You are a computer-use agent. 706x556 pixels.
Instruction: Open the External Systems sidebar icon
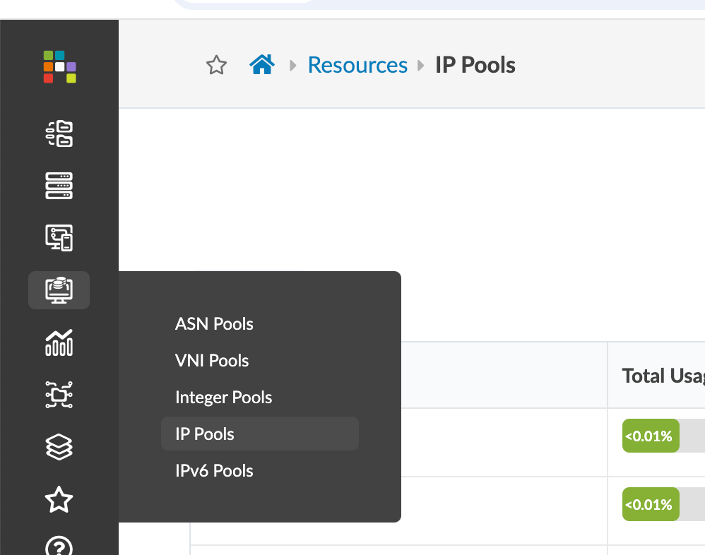[59, 395]
